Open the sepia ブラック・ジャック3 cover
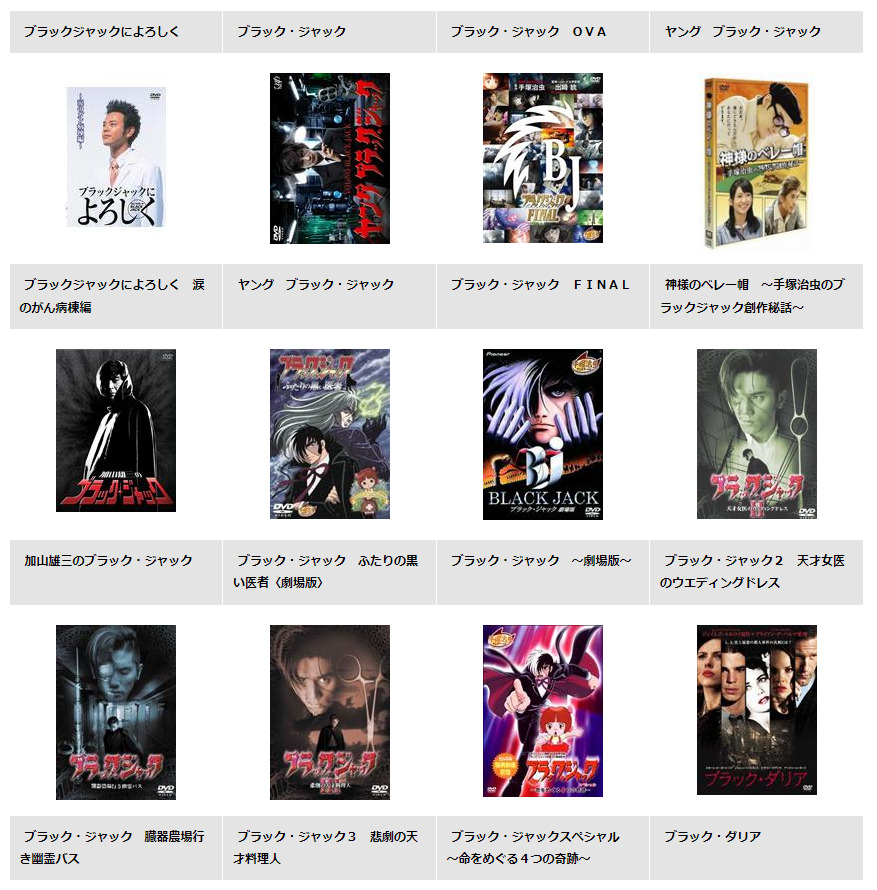Image resolution: width=877 pixels, height=890 pixels. tap(330, 712)
